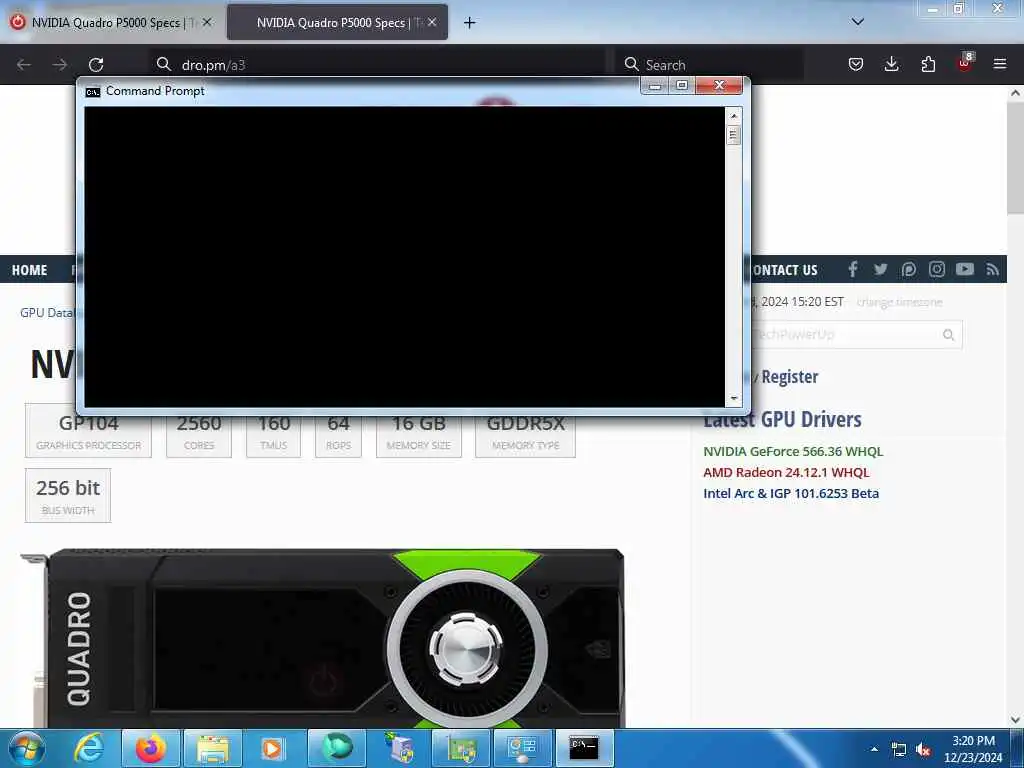This screenshot has height=768, width=1024.
Task: Open the Firefox hamburger menu
Action: (1000, 64)
